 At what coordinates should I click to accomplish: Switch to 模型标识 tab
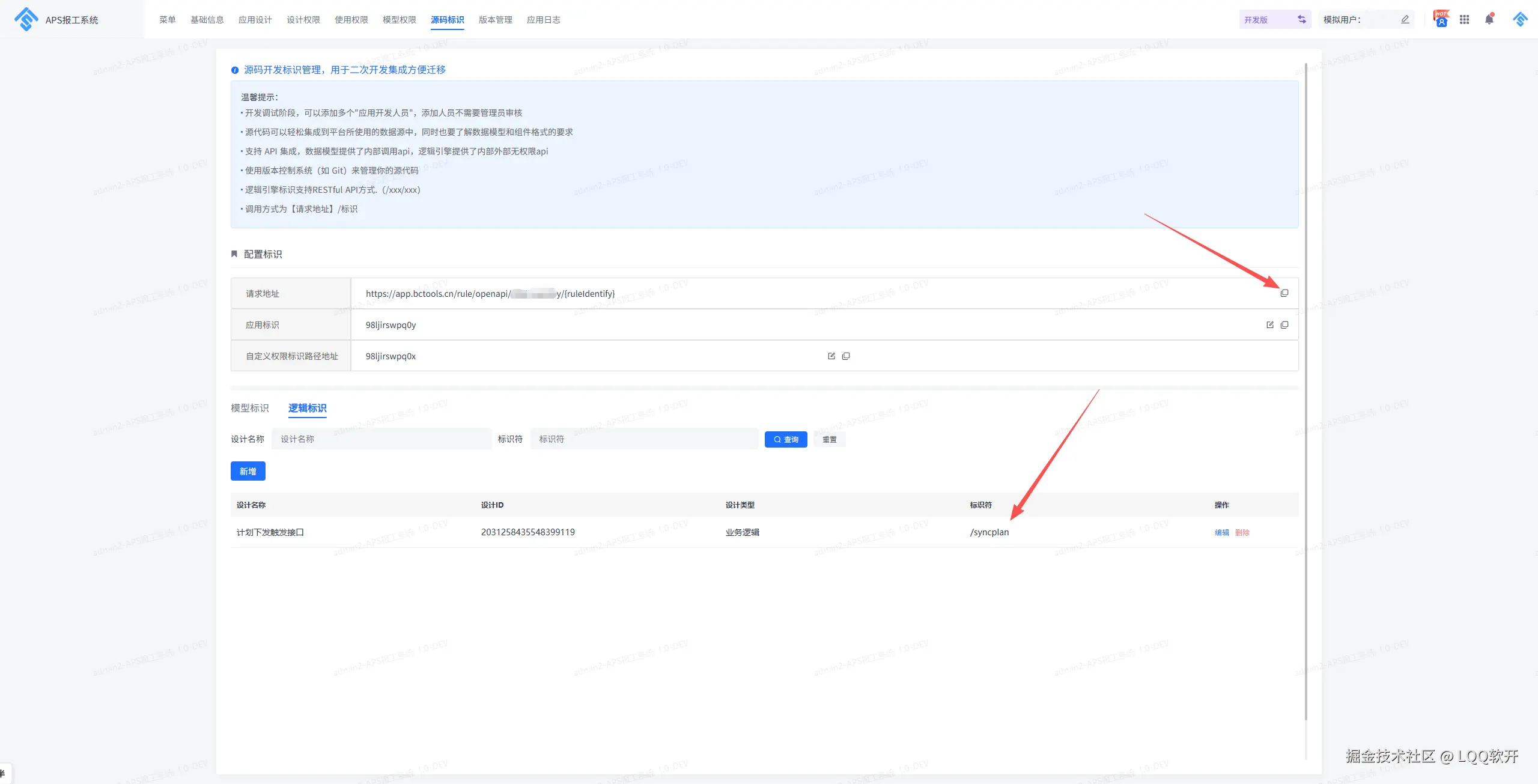coord(249,408)
